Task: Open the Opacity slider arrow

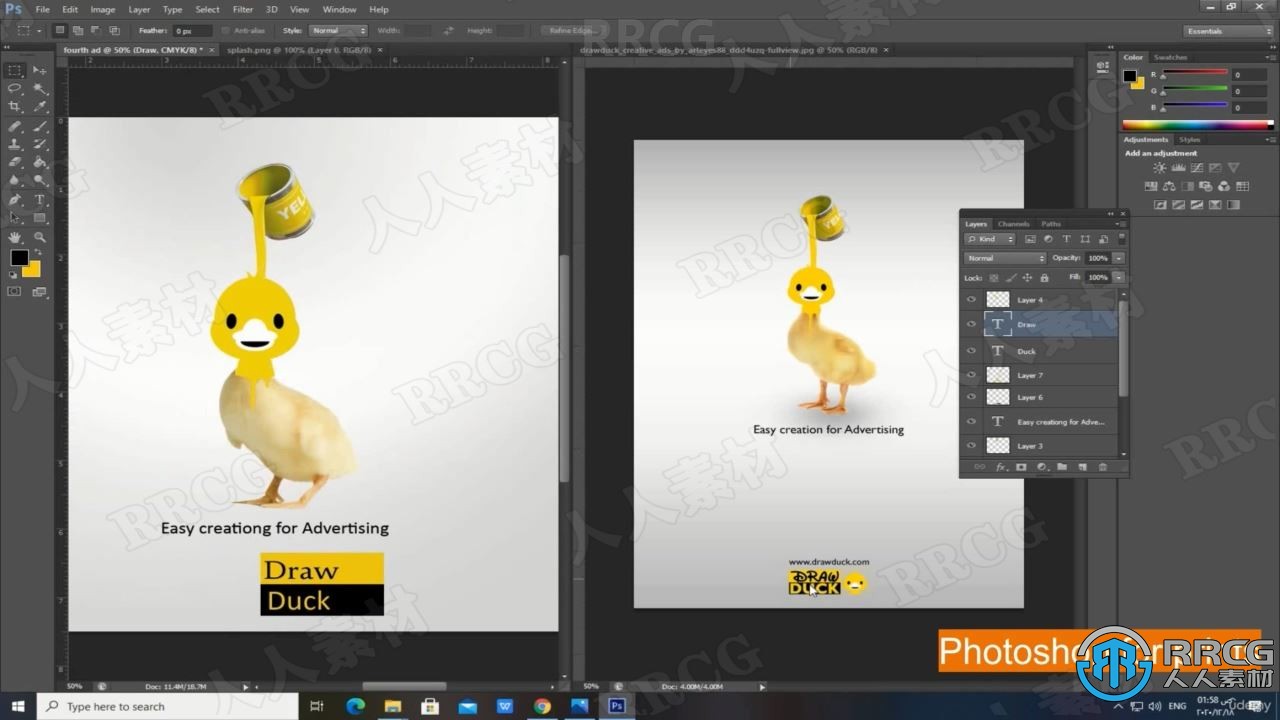Action: [1118, 258]
